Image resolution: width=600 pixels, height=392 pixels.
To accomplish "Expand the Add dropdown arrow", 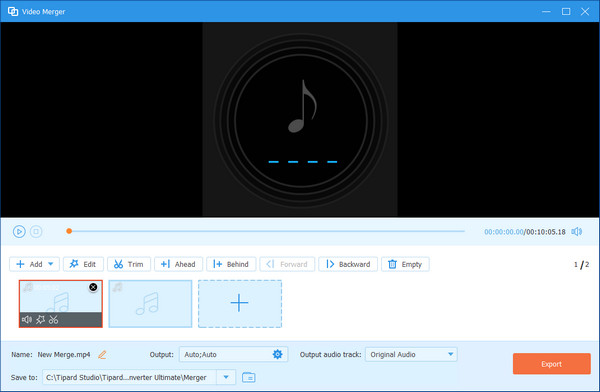I will tap(51, 264).
